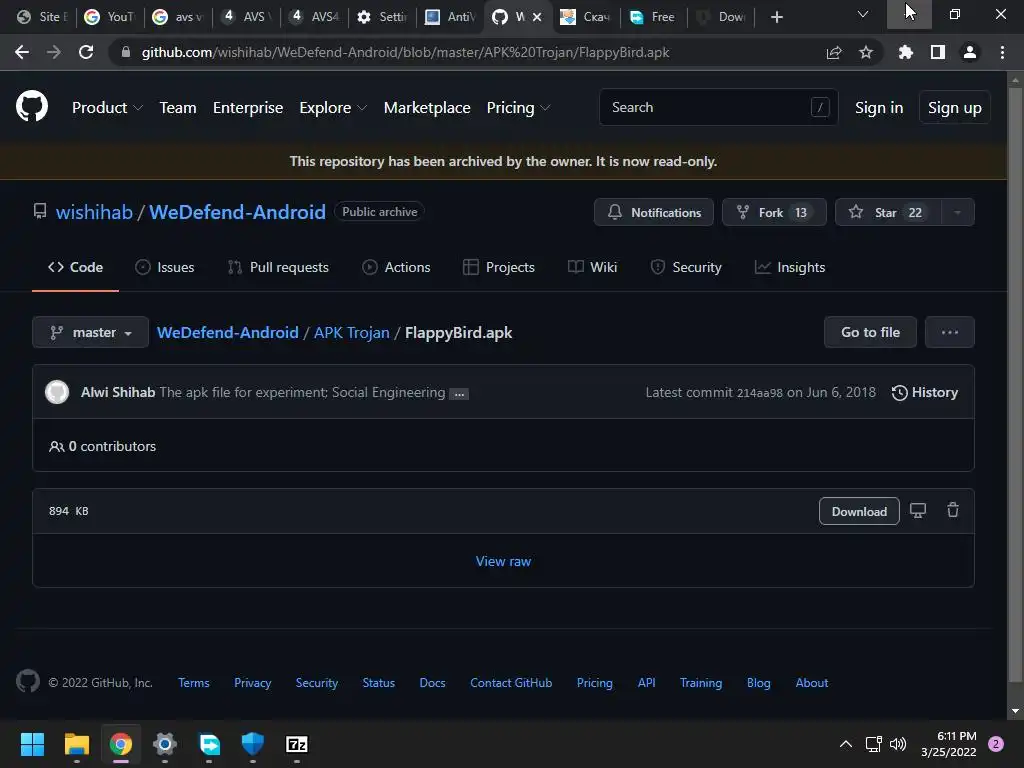The image size is (1024, 768).
Task: Switch to the YouTube browser tab
Action: [x=110, y=17]
